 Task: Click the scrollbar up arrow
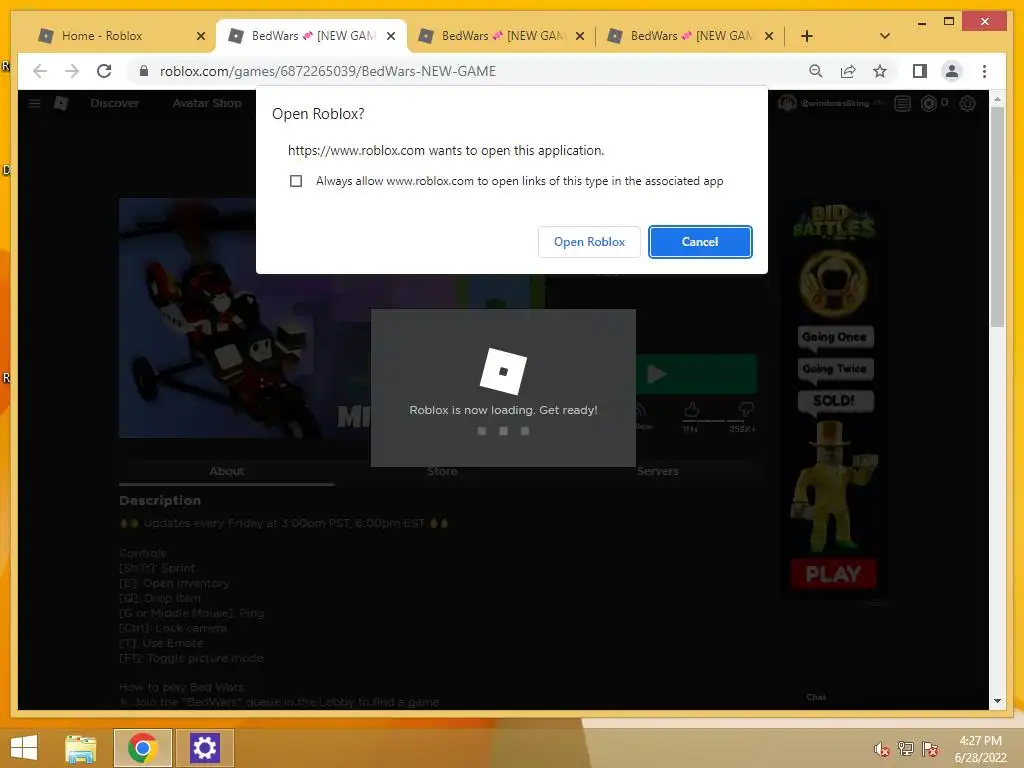997,100
